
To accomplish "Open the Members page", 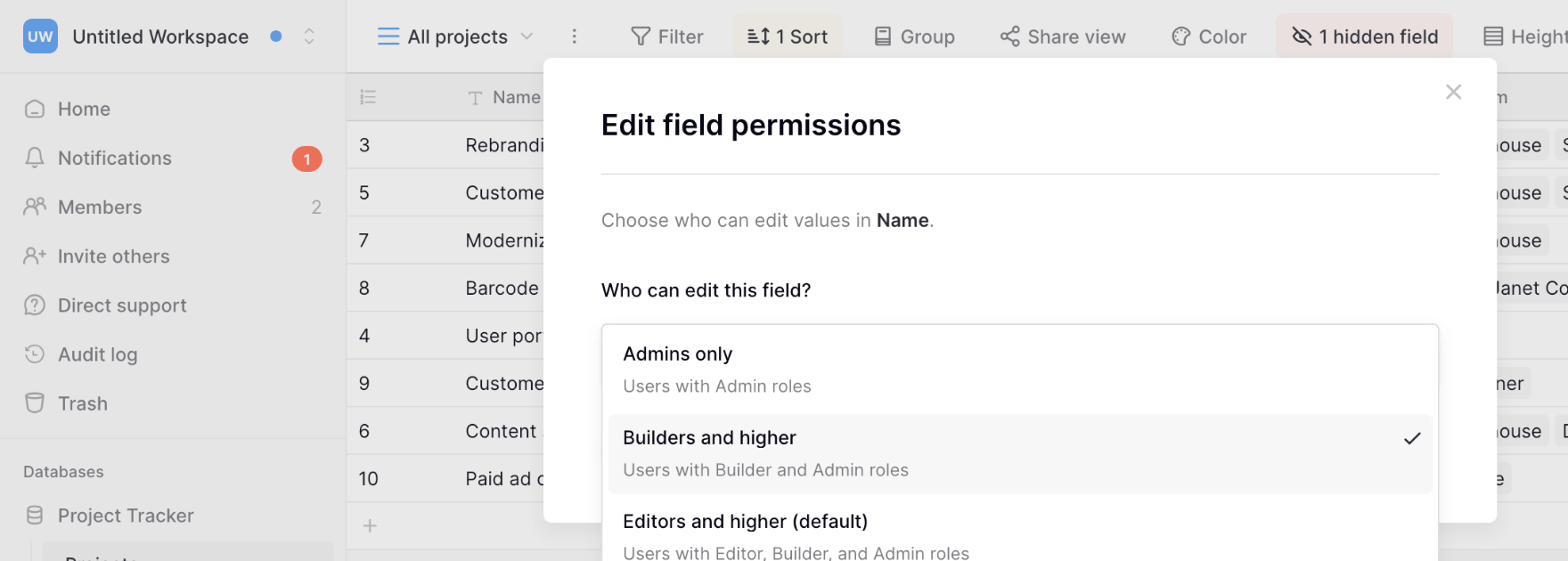I will click(99, 207).
